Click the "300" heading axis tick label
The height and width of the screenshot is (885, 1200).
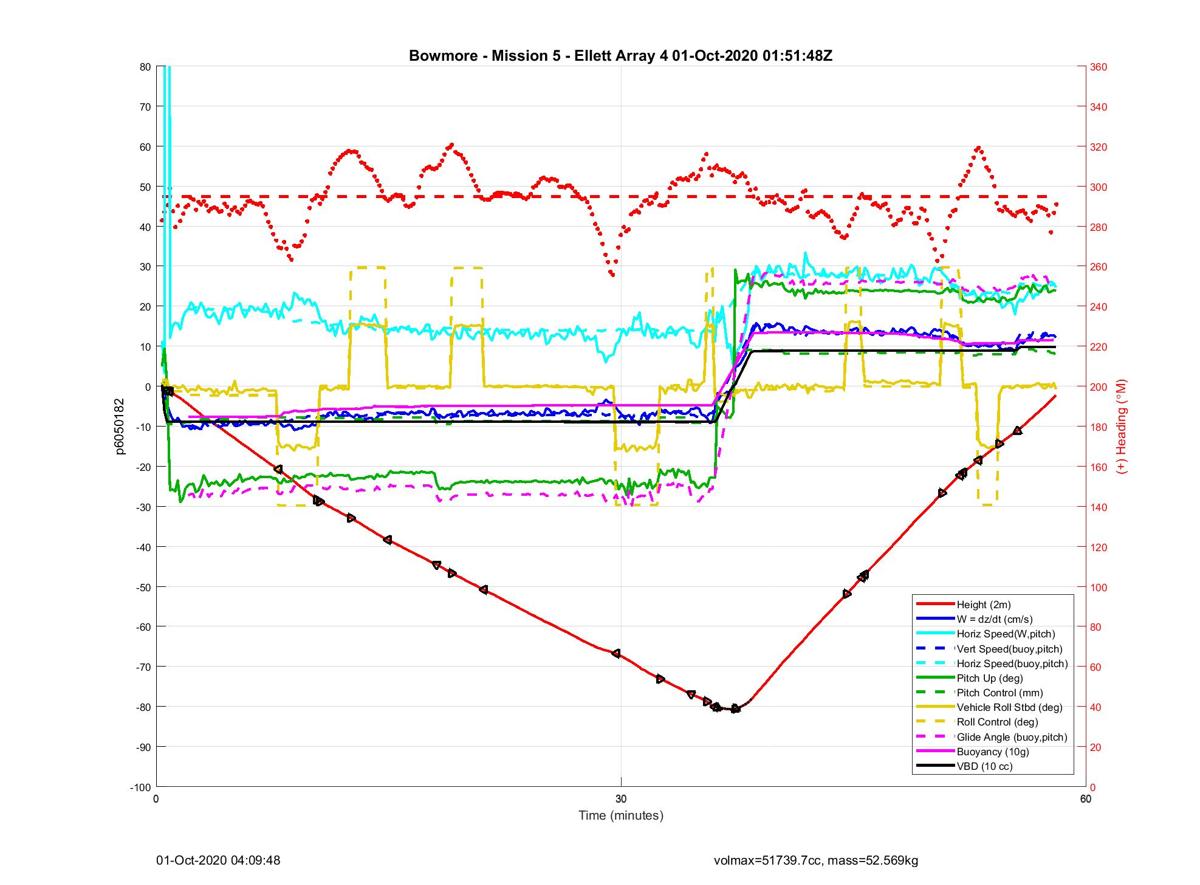(1098, 187)
